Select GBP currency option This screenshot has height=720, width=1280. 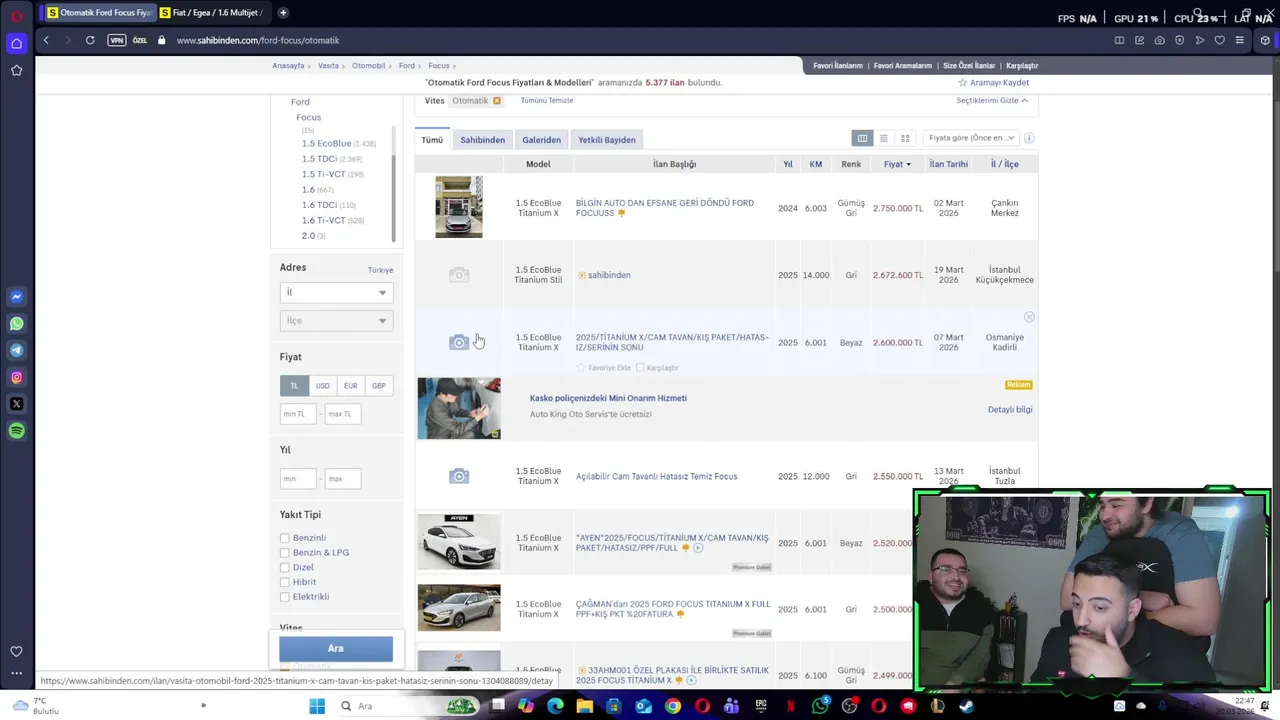coord(379,386)
